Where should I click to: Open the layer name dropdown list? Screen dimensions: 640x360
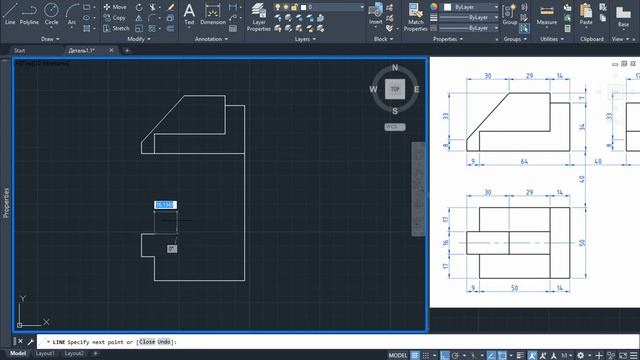[x=362, y=7]
